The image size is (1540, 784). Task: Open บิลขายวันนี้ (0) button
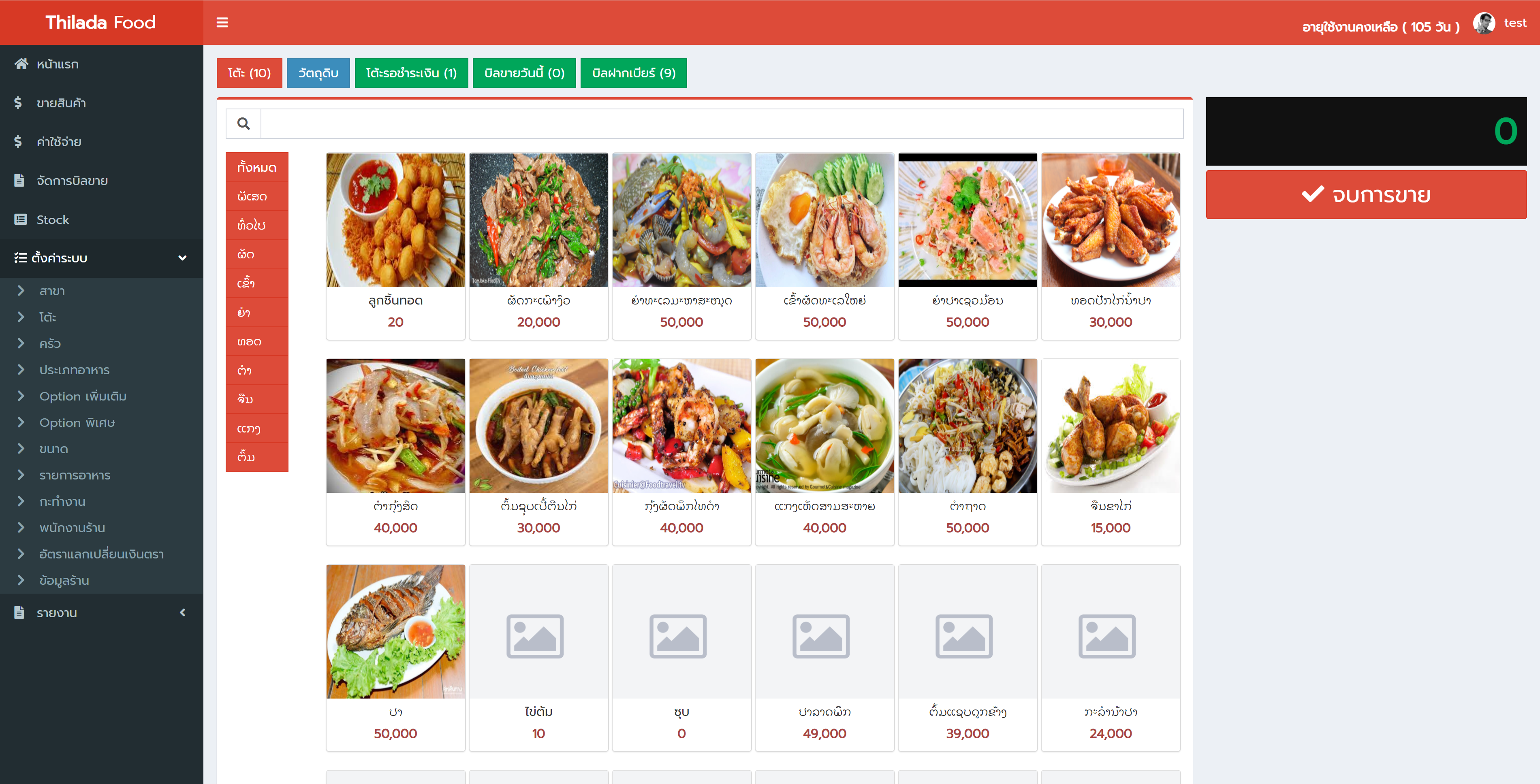pos(524,73)
